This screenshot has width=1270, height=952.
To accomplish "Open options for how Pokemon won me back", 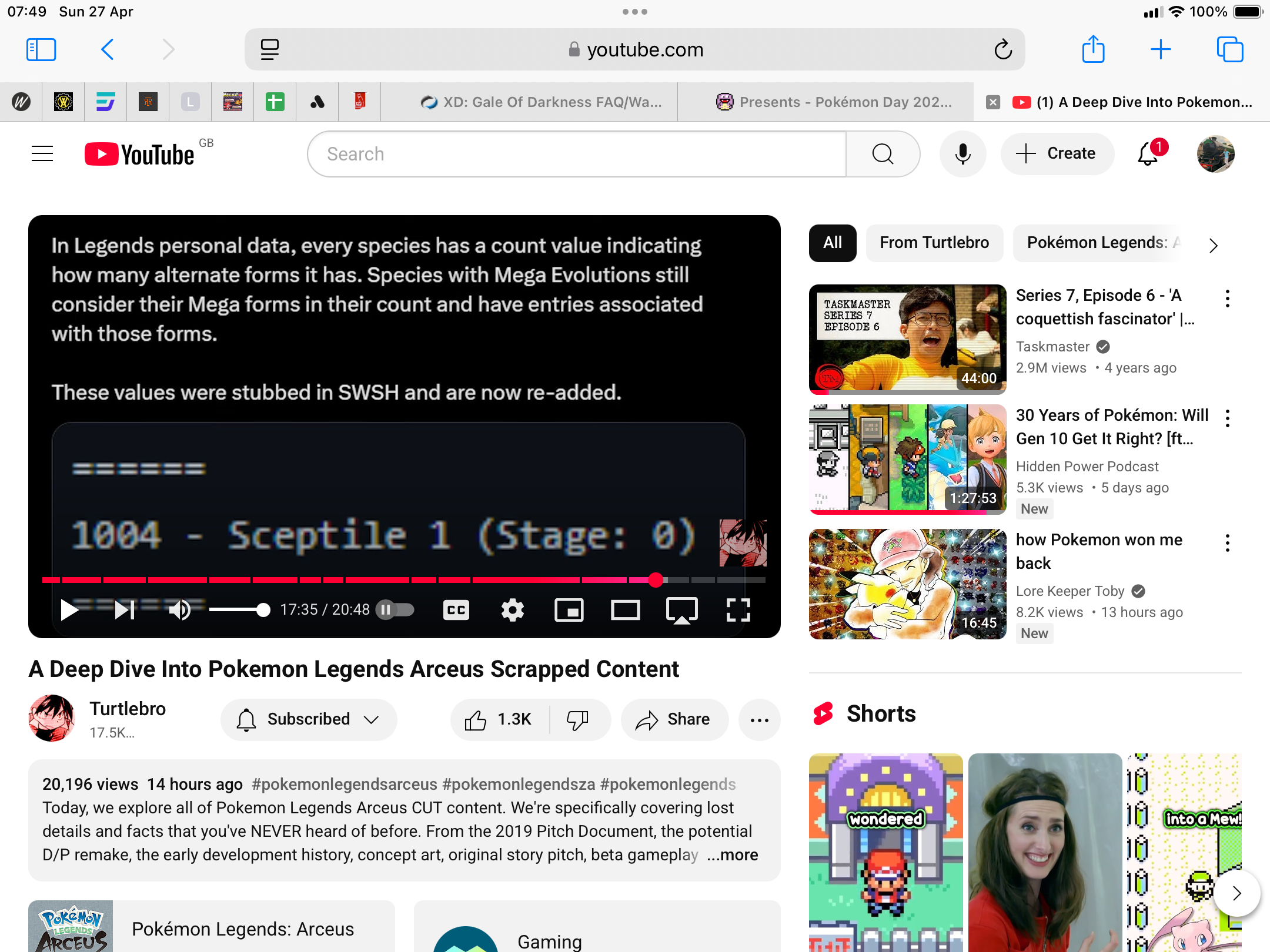I will pyautogui.click(x=1228, y=543).
